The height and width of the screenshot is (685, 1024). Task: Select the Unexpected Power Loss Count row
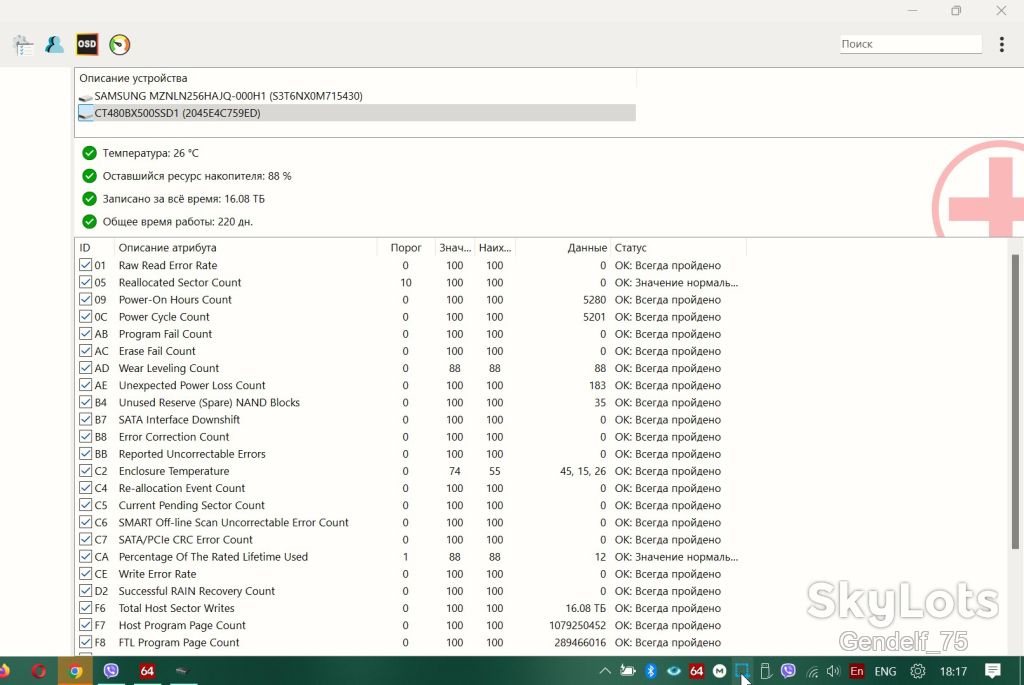click(x=411, y=385)
